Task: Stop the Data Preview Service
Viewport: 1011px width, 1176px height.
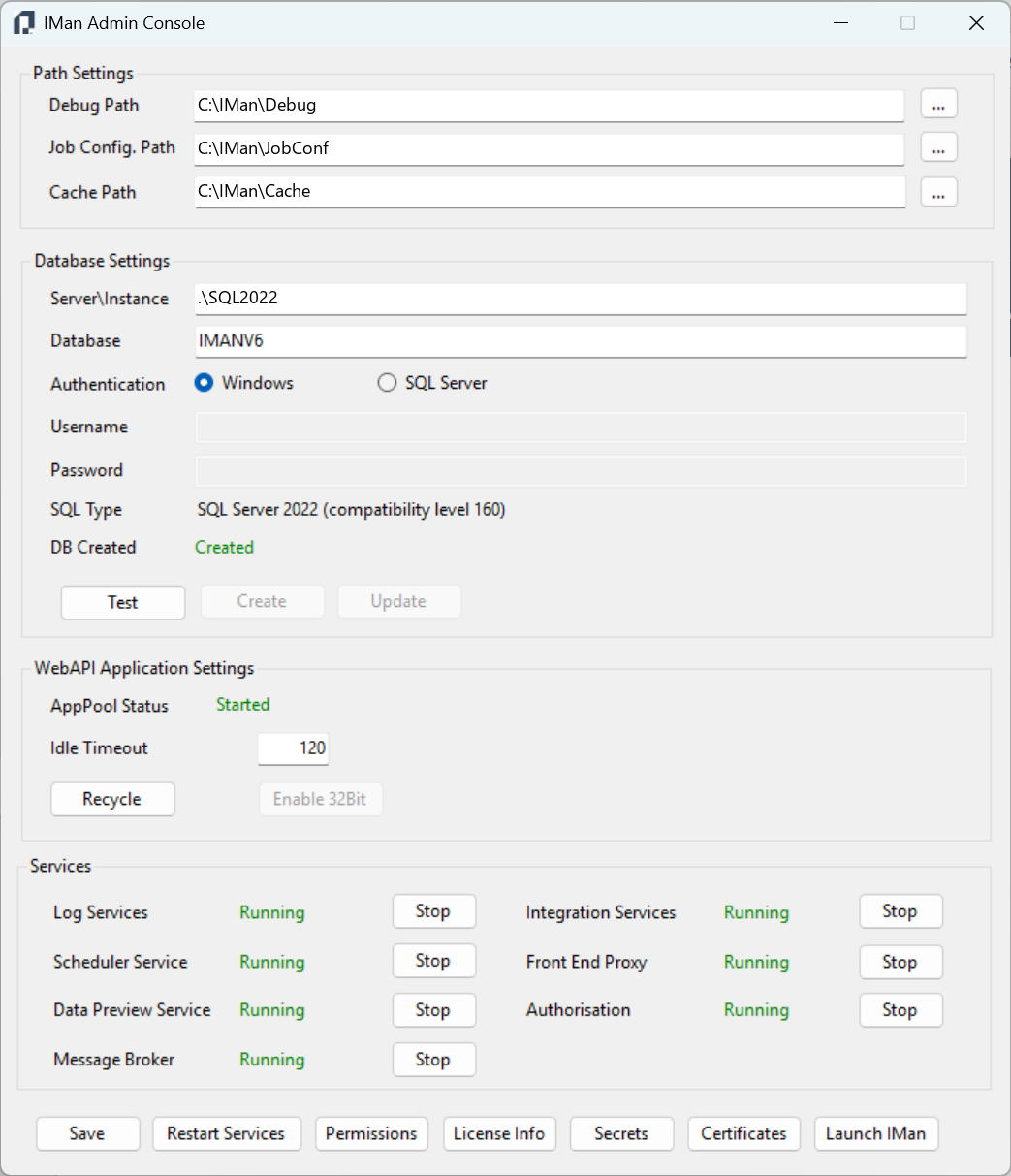Action: pos(433,1010)
